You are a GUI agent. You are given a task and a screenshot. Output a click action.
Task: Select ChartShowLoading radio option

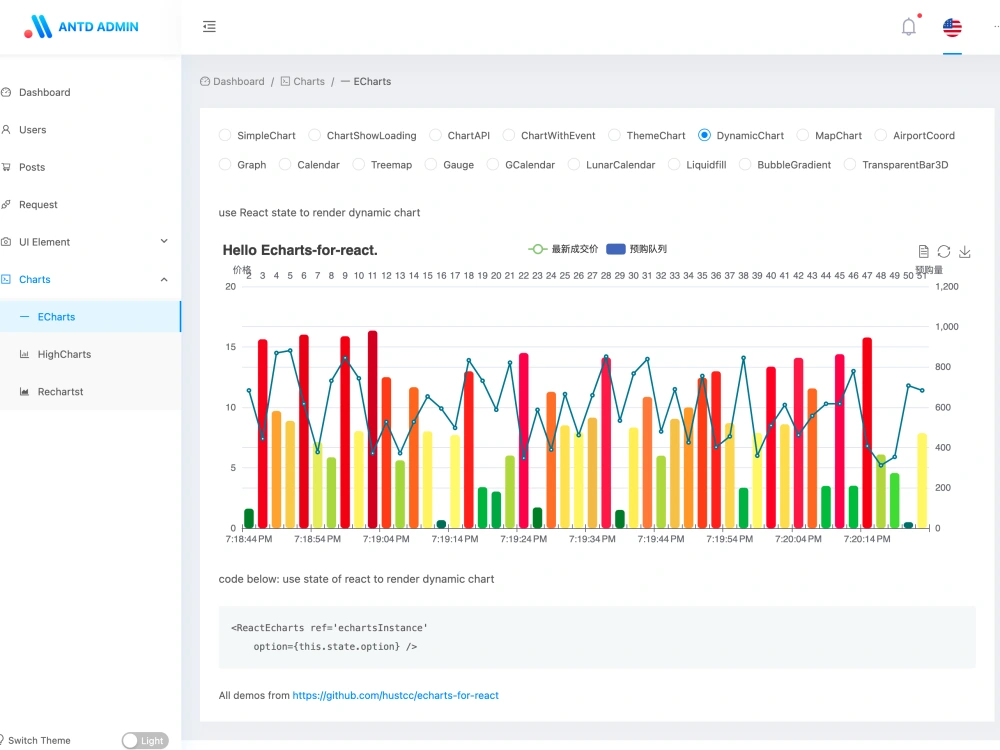coord(314,135)
